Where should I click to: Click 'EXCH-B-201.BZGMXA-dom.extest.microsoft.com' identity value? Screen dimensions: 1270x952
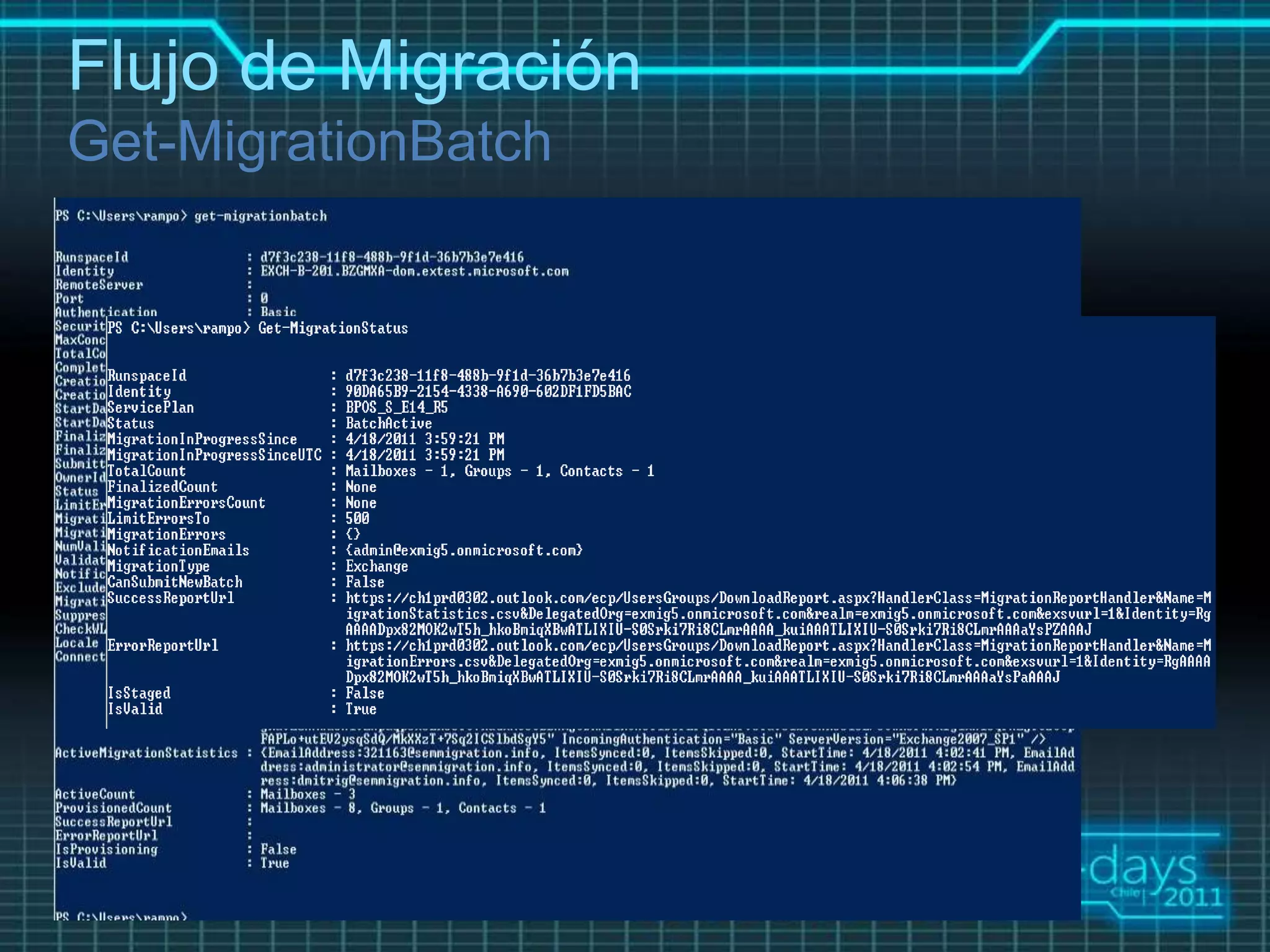[414, 271]
